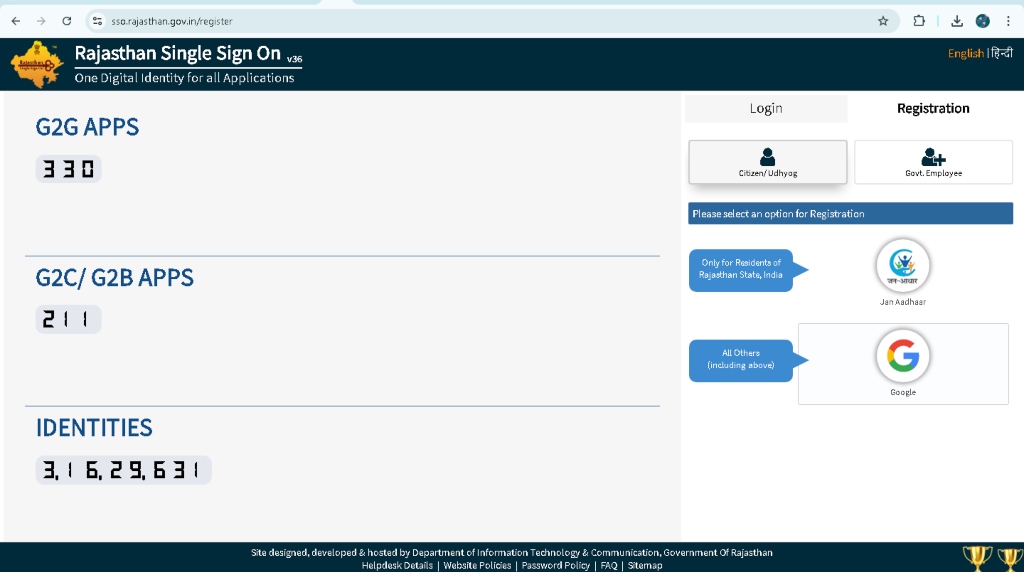Image resolution: width=1024 pixels, height=572 pixels.
Task: Switch language to Hindi
Action: 1002,53
